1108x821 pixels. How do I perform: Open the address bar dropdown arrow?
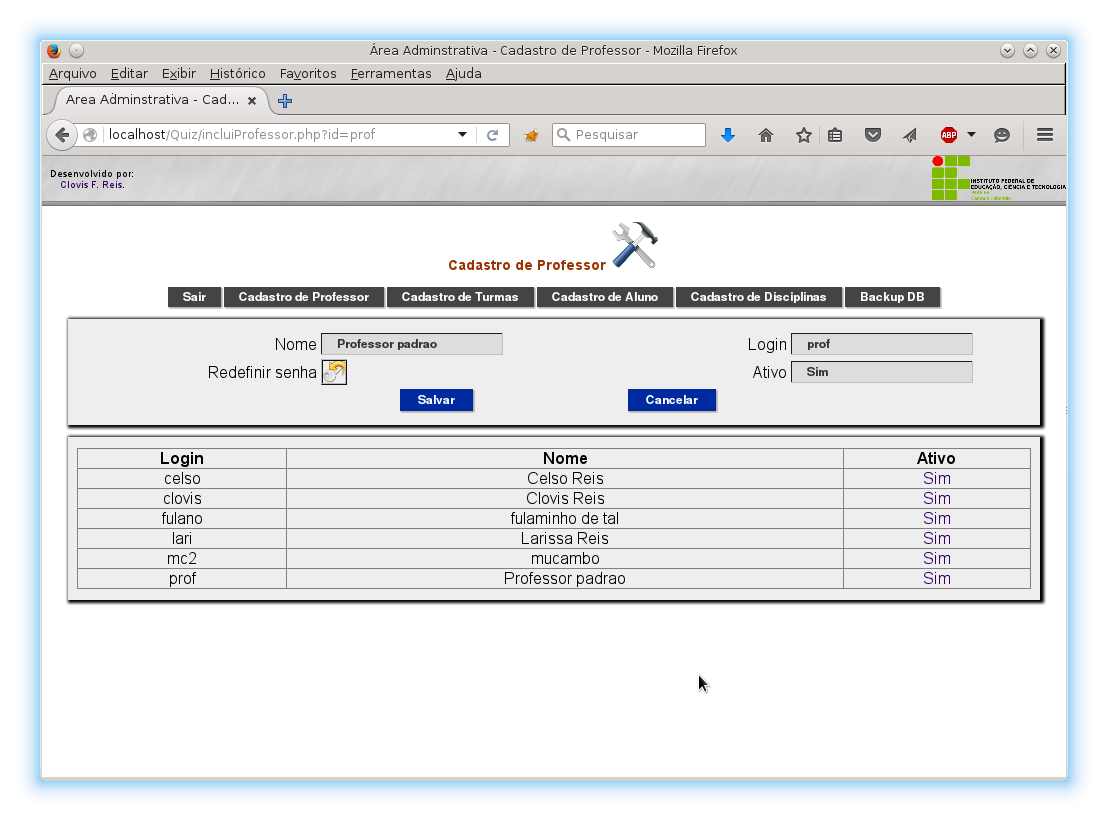tap(461, 134)
